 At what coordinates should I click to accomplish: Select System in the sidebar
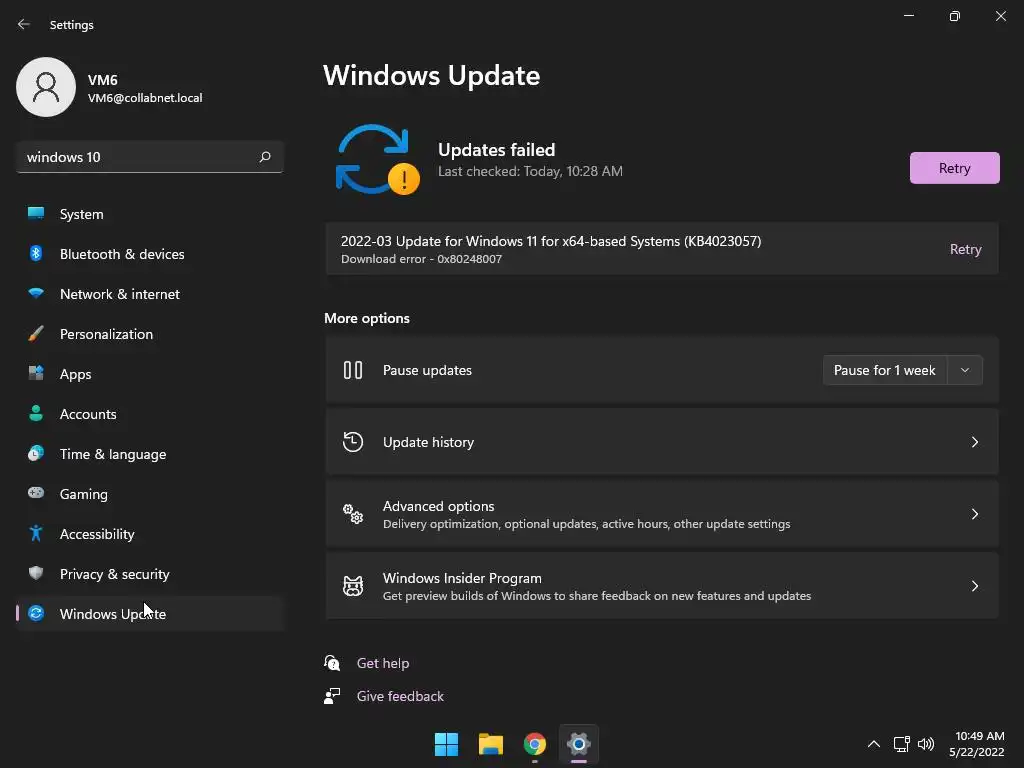(x=150, y=214)
